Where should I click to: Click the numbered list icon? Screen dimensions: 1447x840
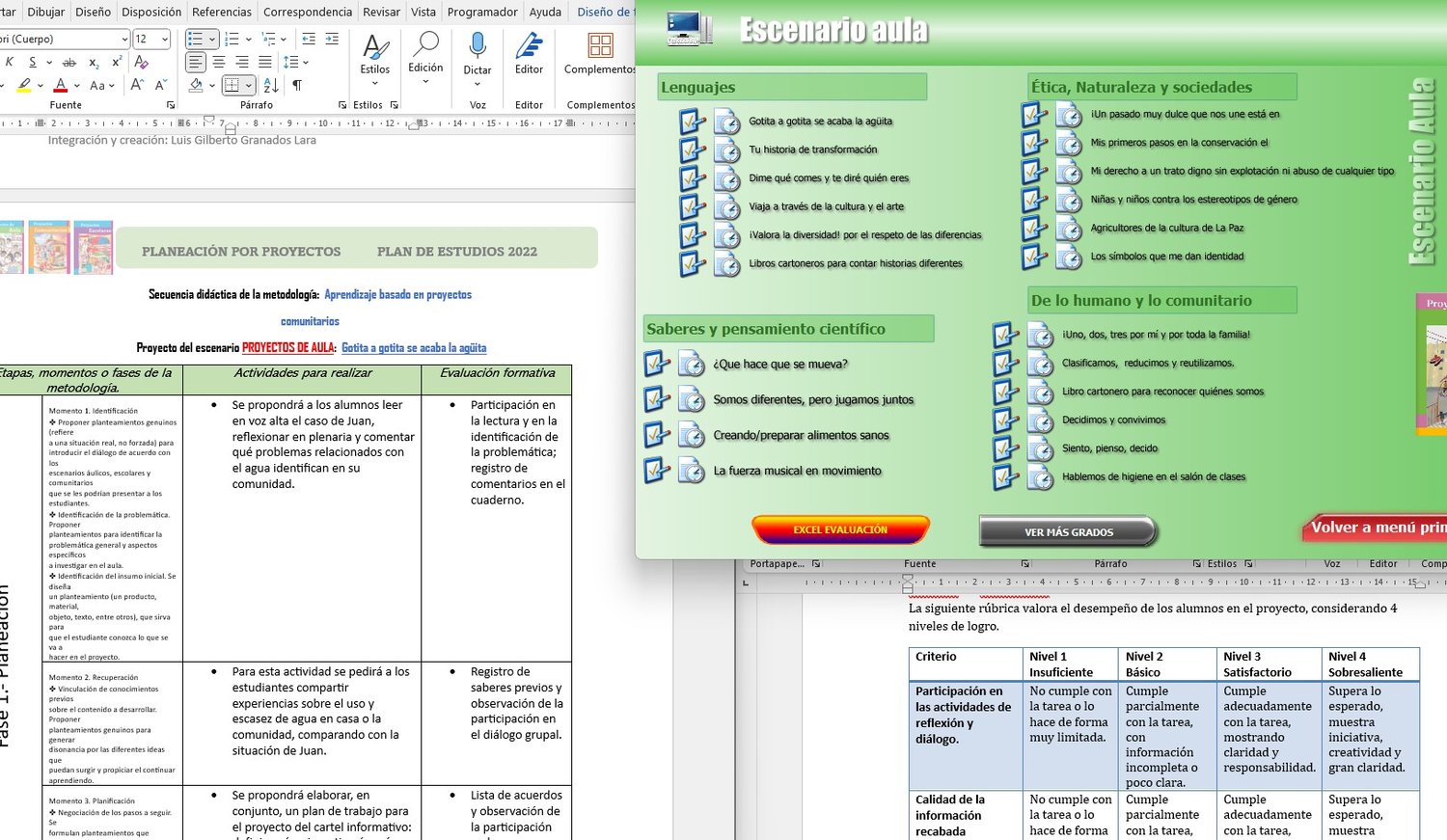click(232, 40)
